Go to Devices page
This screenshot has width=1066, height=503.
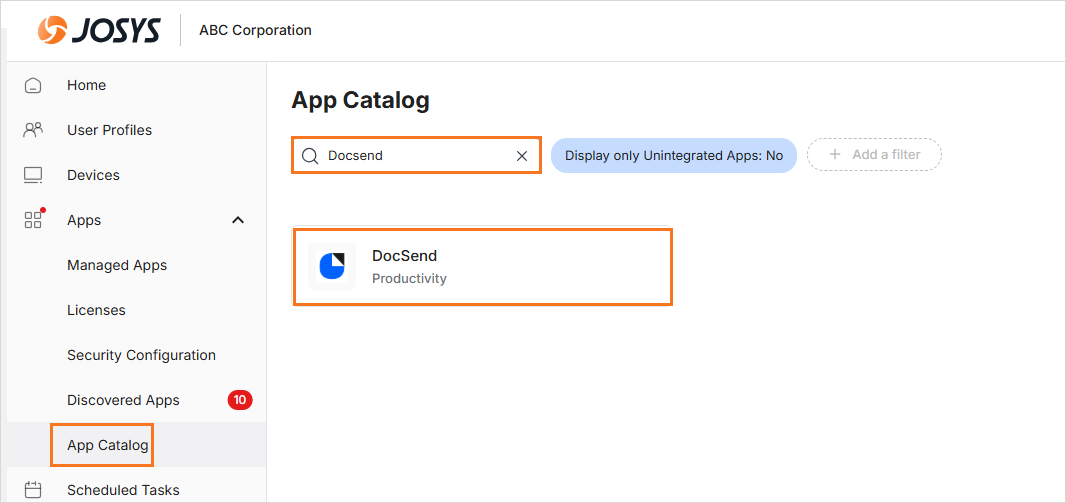click(93, 175)
